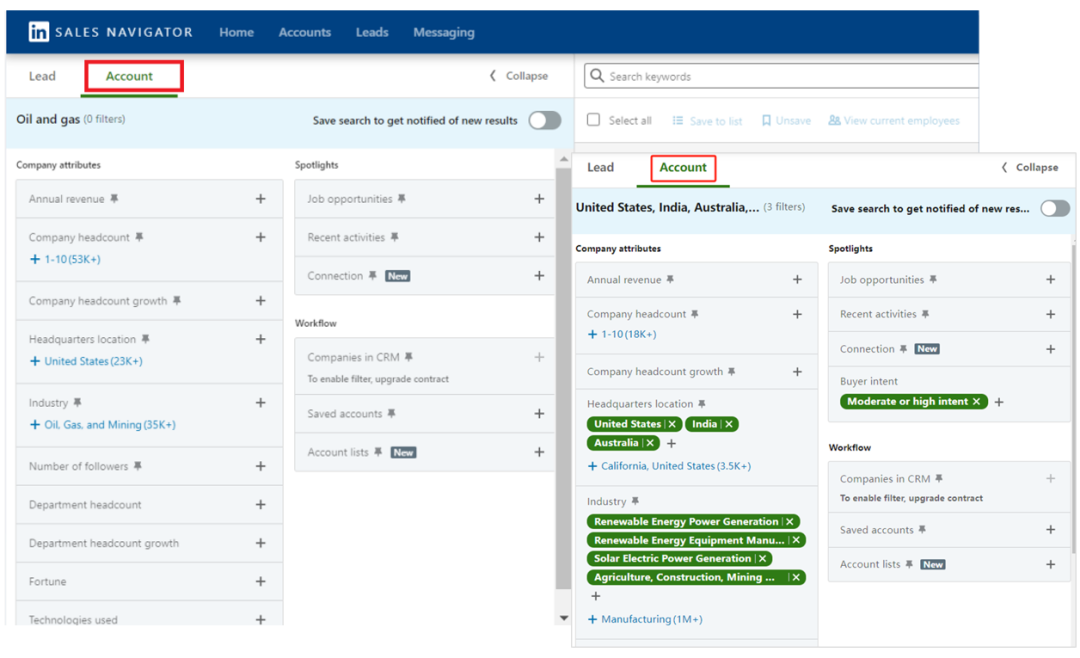Image resolution: width=1080 pixels, height=658 pixels.
Task: Remove the United States location chip
Action: [672, 424]
